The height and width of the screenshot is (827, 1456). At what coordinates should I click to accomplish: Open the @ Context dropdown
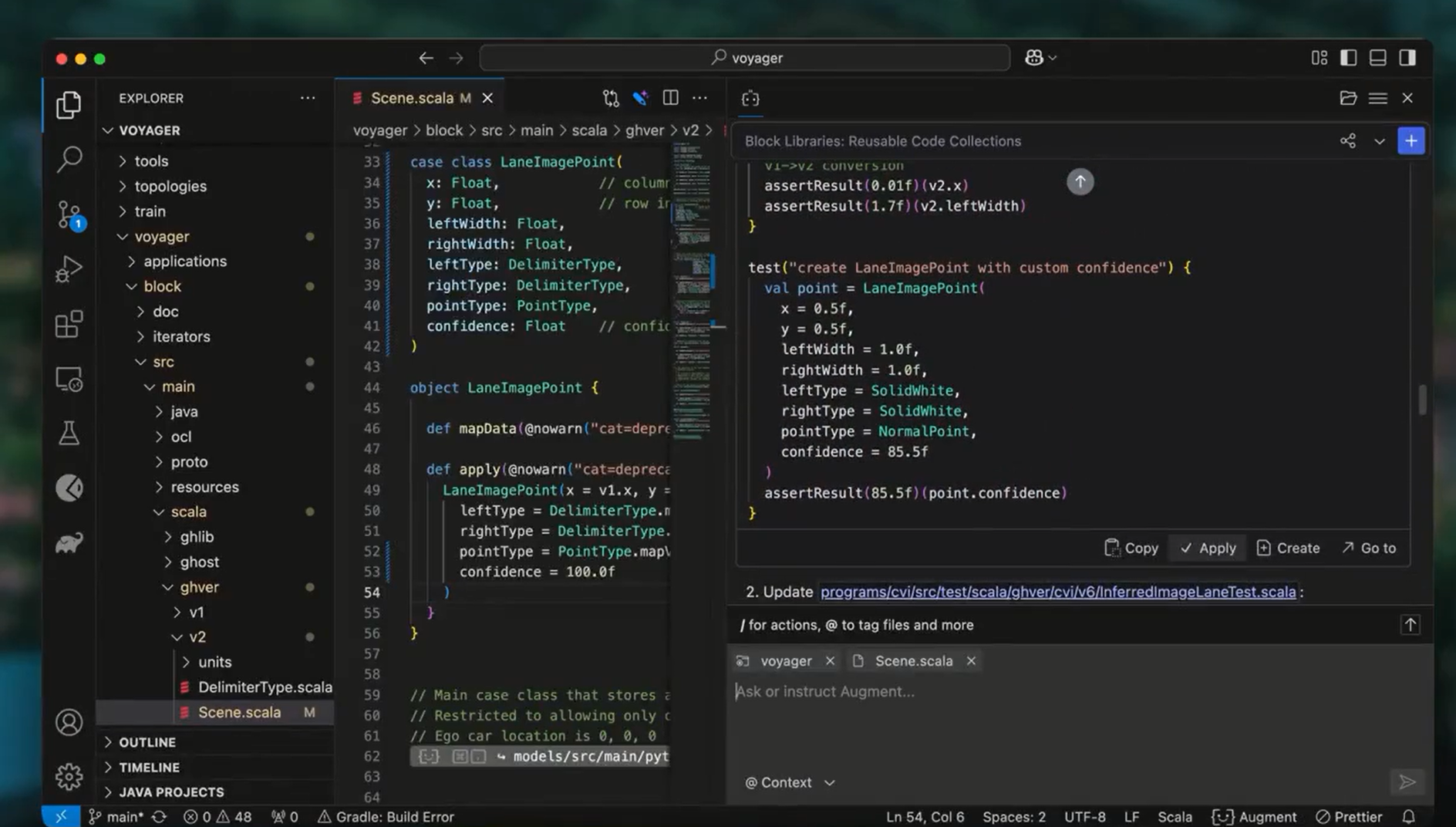(790, 782)
